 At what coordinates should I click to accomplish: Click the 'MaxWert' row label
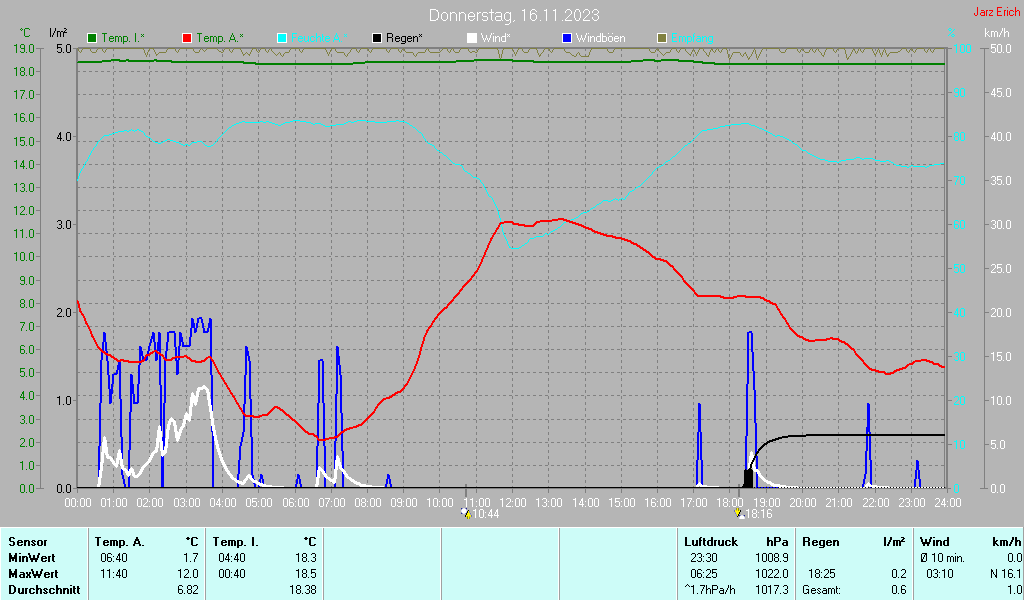coord(33,574)
